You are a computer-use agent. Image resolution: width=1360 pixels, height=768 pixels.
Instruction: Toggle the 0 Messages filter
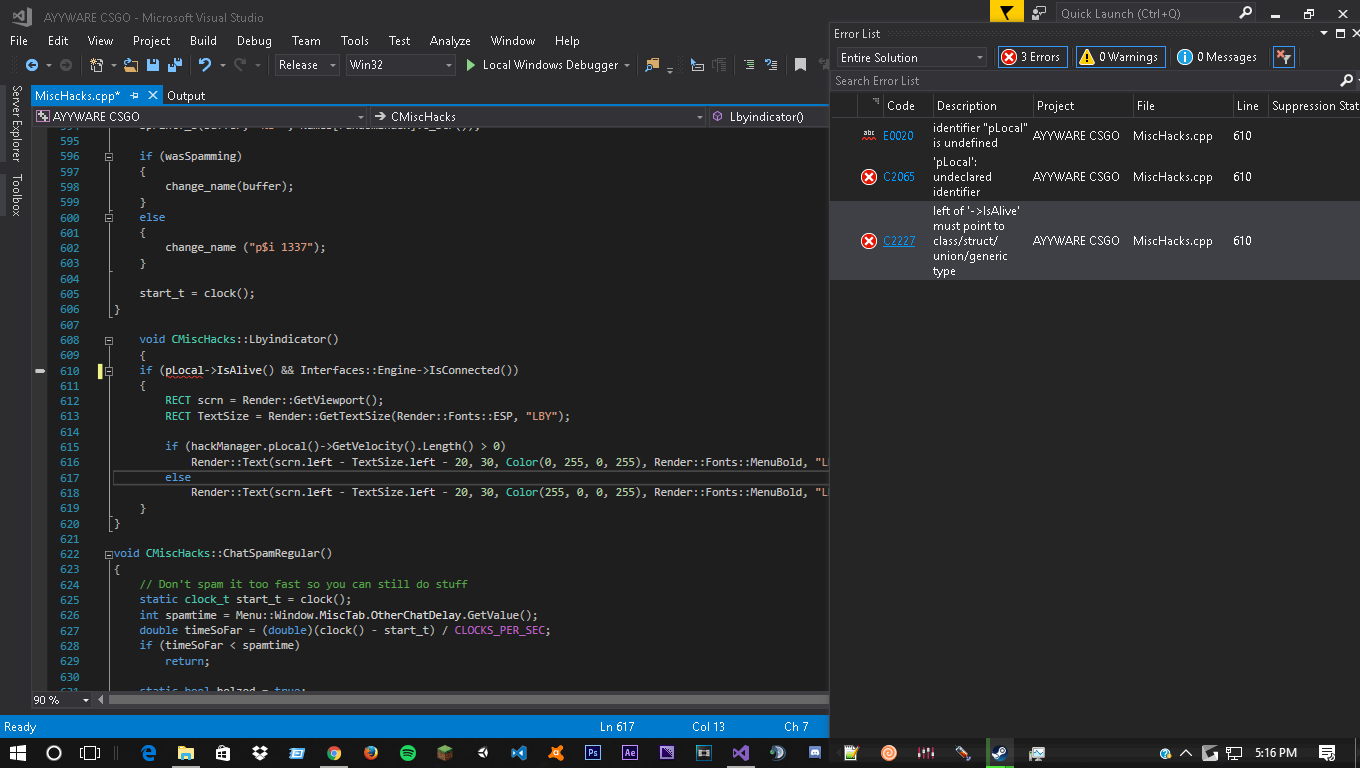click(x=1217, y=57)
